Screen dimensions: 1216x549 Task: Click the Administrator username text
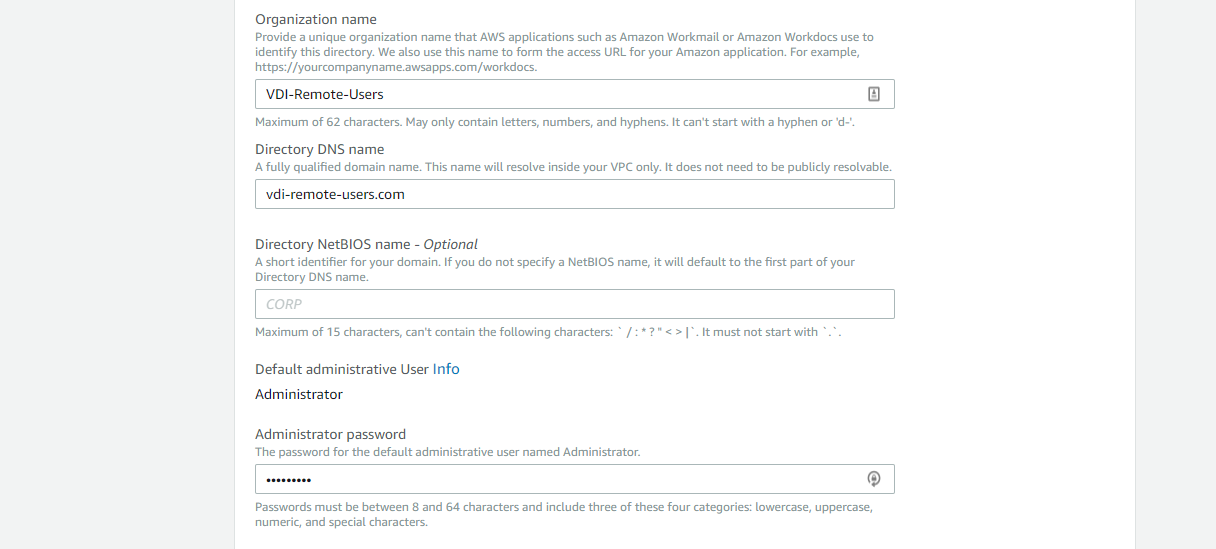[x=299, y=394]
